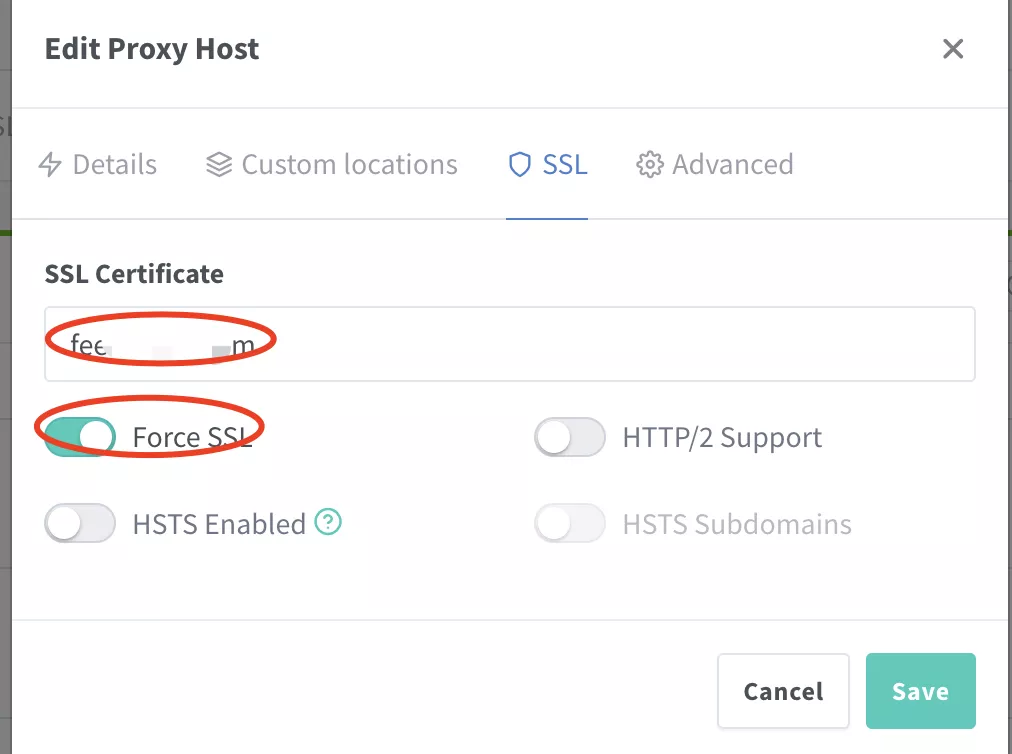Click the shield icon on SSL tab
The width and height of the screenshot is (1012, 754).
519,164
